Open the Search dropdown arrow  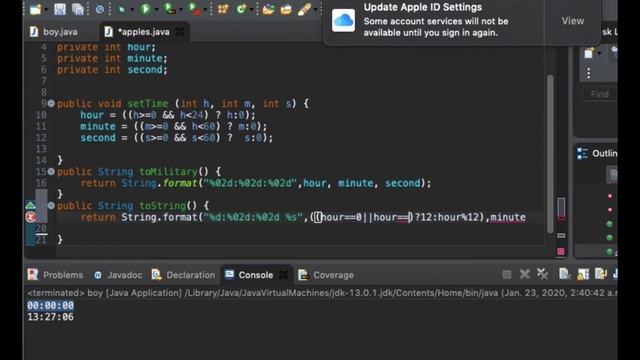[x=315, y=9]
